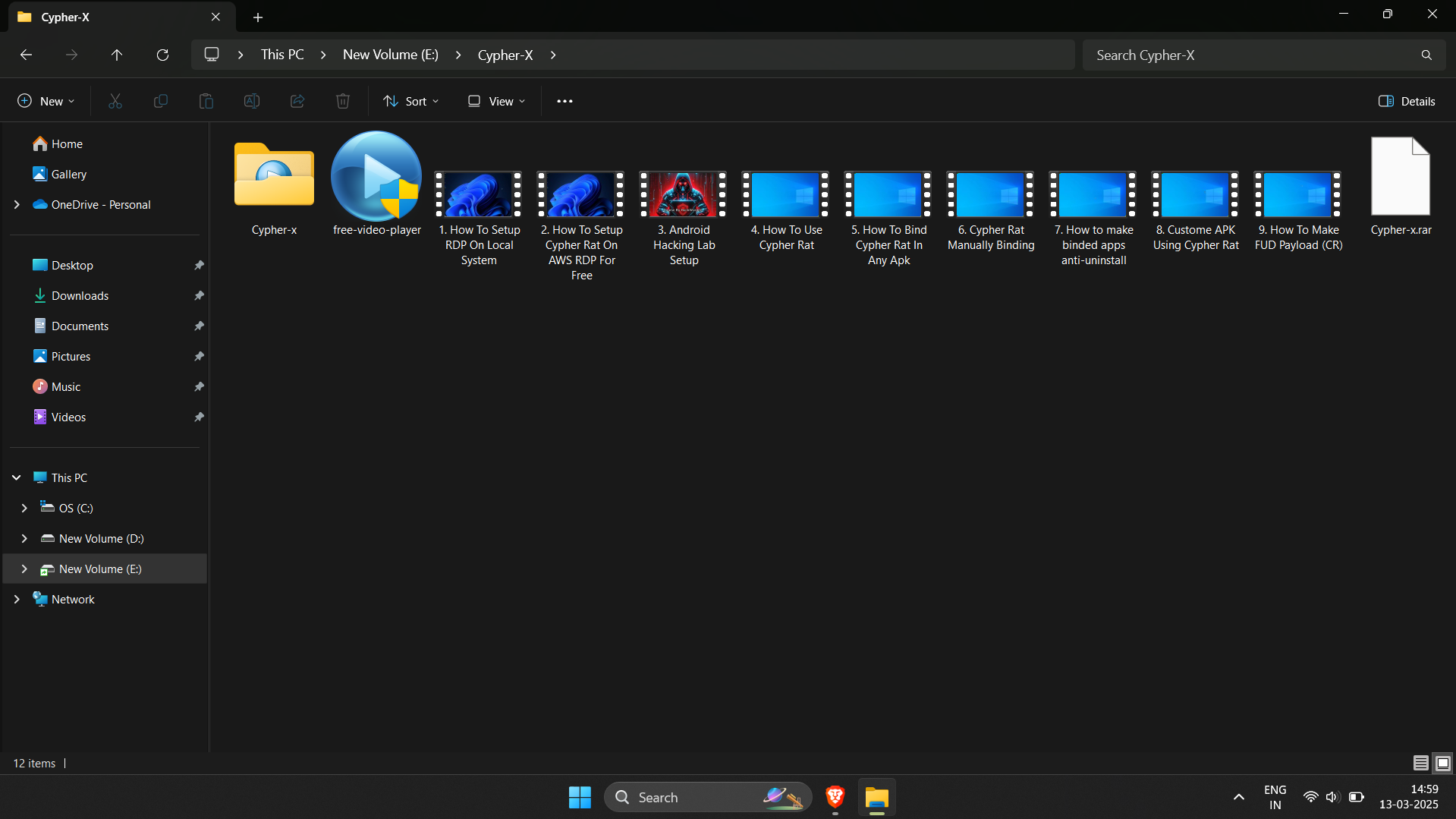Go up one folder level
This screenshot has height=819, width=1456.
[117, 55]
